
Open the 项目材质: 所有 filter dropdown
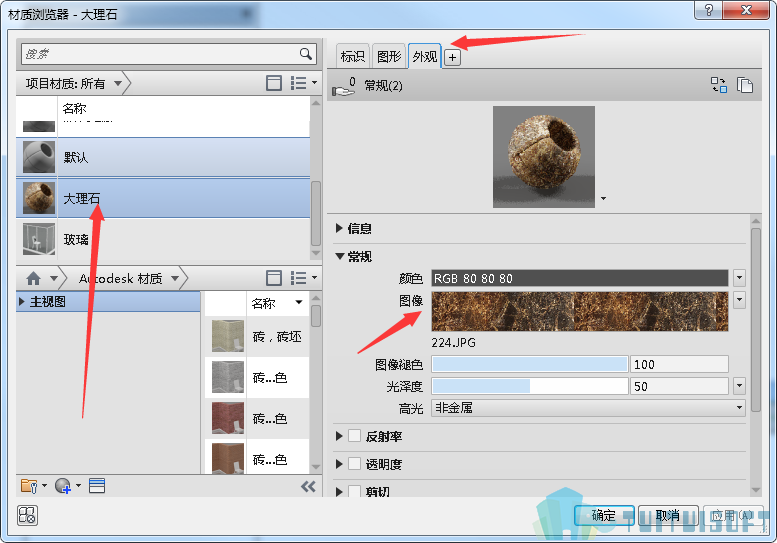pyautogui.click(x=74, y=83)
